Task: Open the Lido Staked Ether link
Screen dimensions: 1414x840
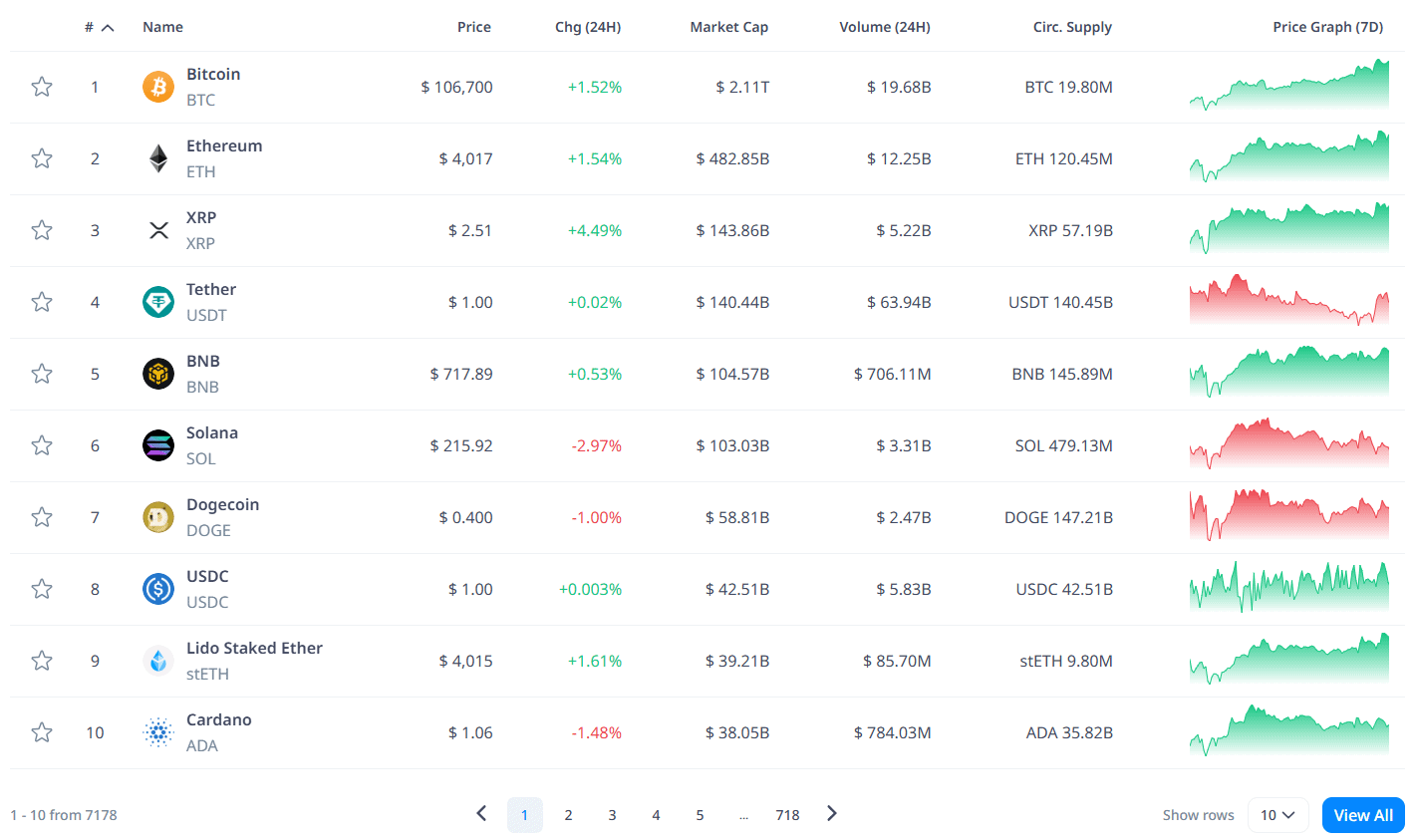Action: (254, 648)
